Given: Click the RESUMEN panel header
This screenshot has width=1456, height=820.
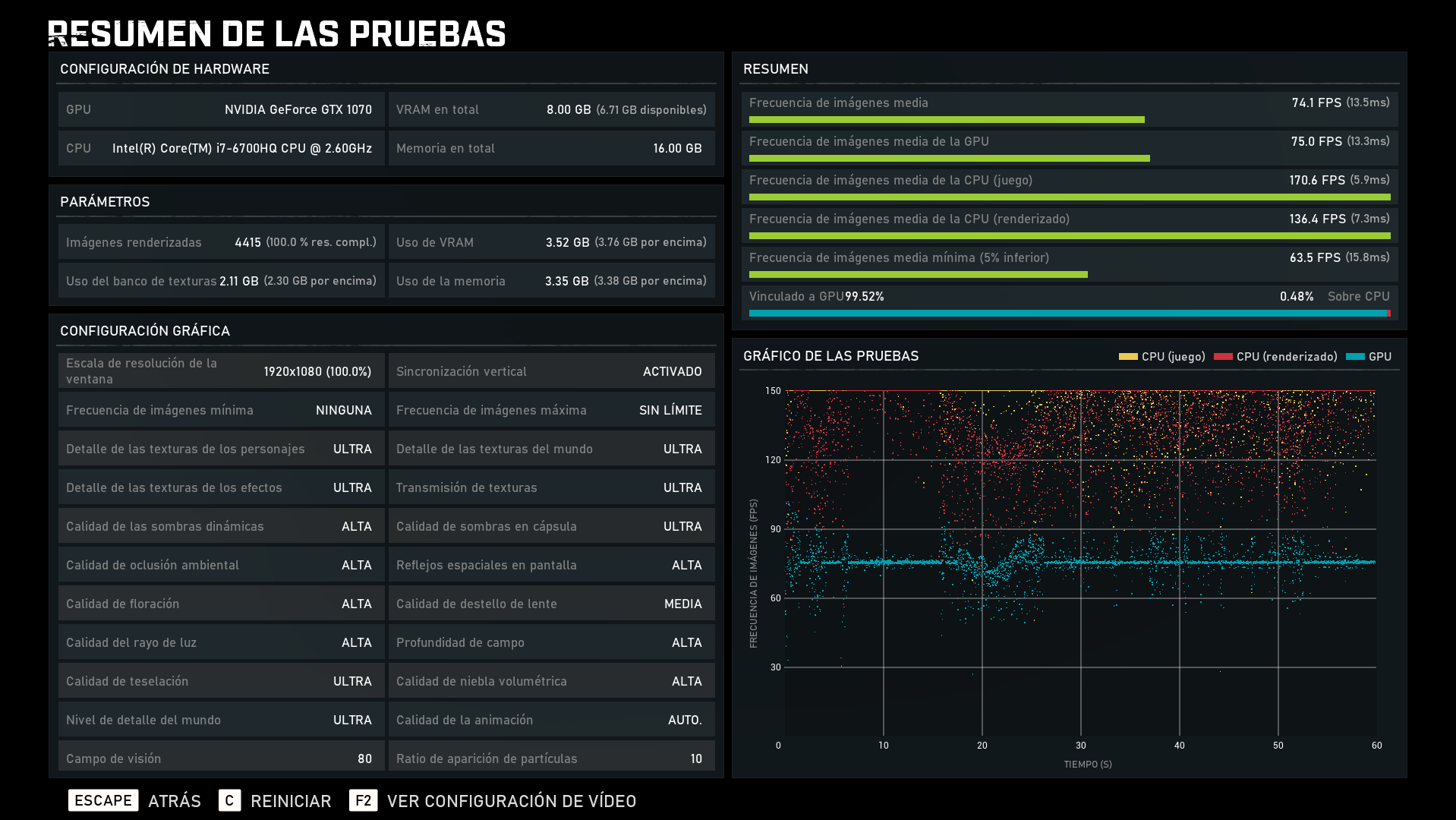Looking at the screenshot, I should pyautogui.click(x=776, y=69).
